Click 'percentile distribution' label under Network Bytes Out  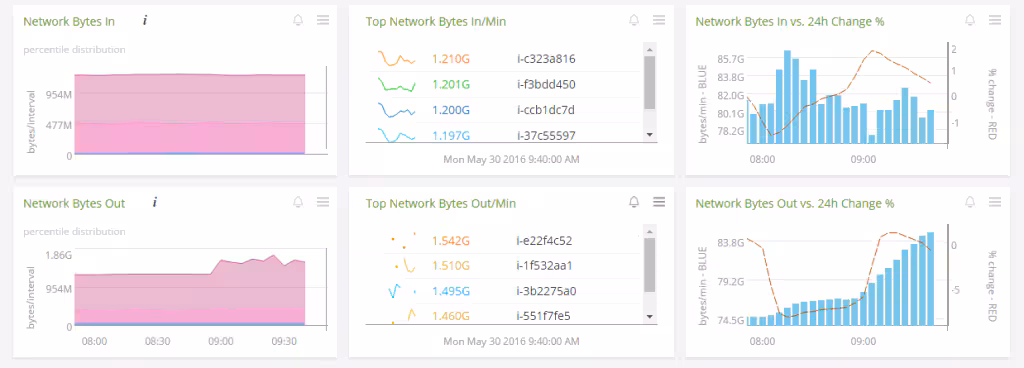pos(74,232)
